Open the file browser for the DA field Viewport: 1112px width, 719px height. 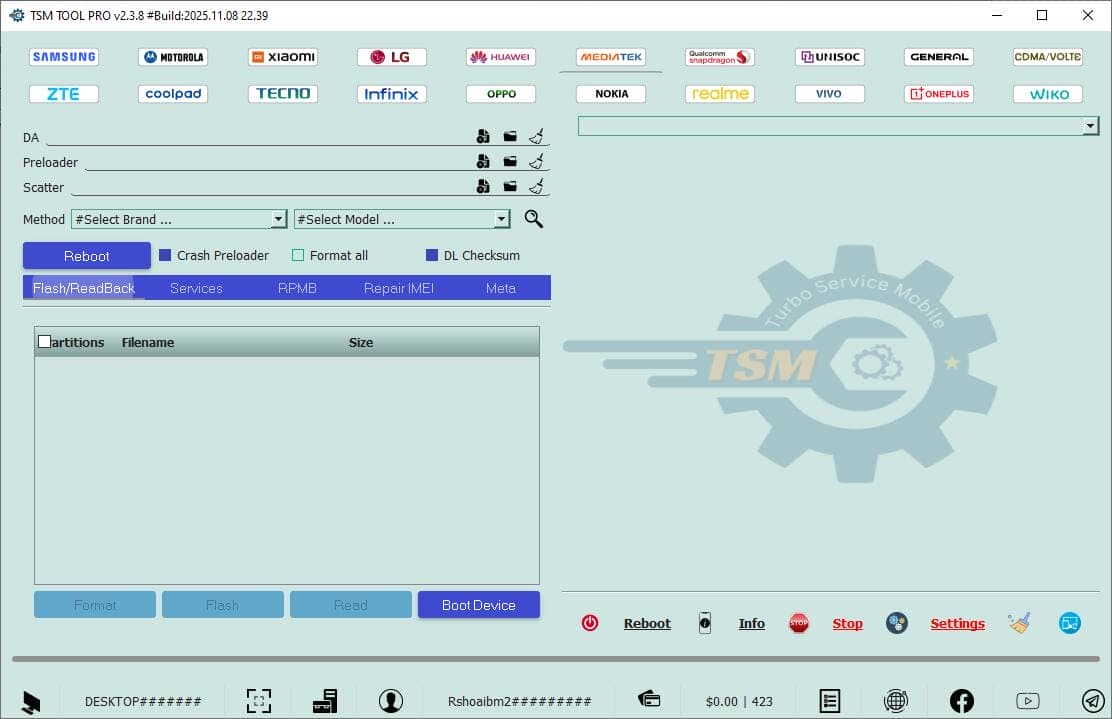point(510,136)
